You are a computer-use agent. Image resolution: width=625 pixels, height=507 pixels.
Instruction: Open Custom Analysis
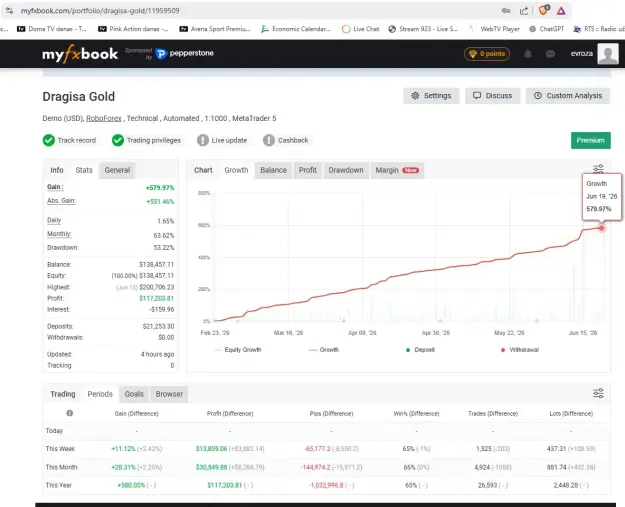pos(568,96)
